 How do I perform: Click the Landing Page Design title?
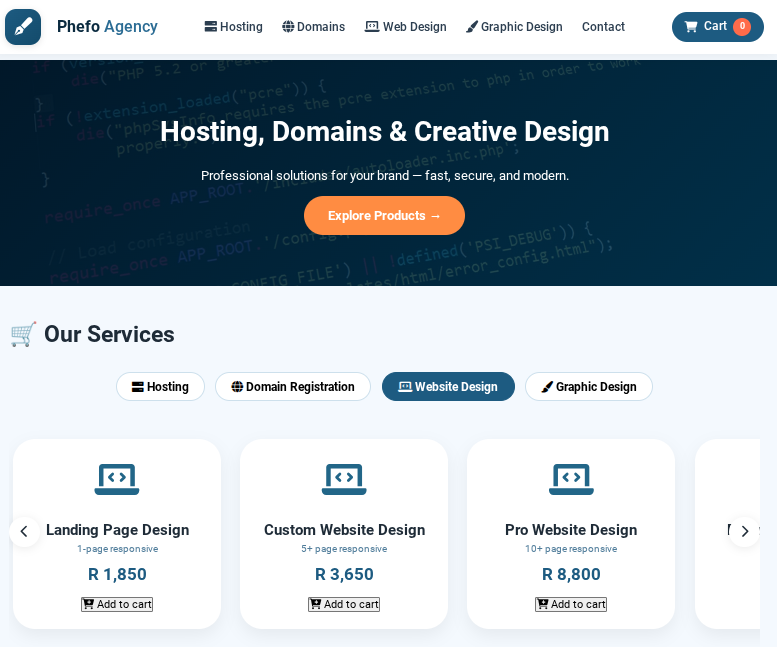tap(117, 530)
